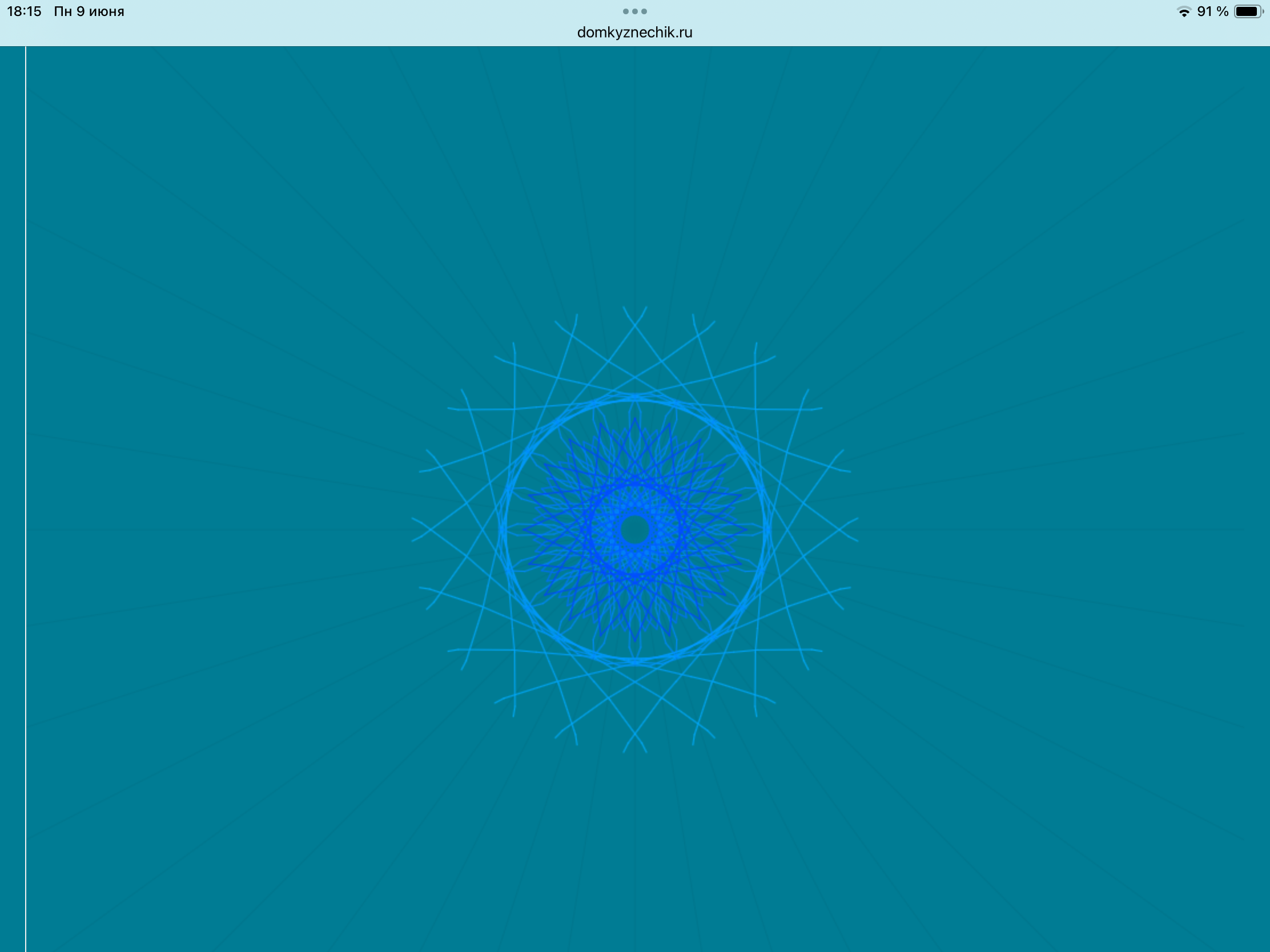The width and height of the screenshot is (1270, 952).
Task: Tap the Wi-Fi status icon
Action: [x=1183, y=11]
